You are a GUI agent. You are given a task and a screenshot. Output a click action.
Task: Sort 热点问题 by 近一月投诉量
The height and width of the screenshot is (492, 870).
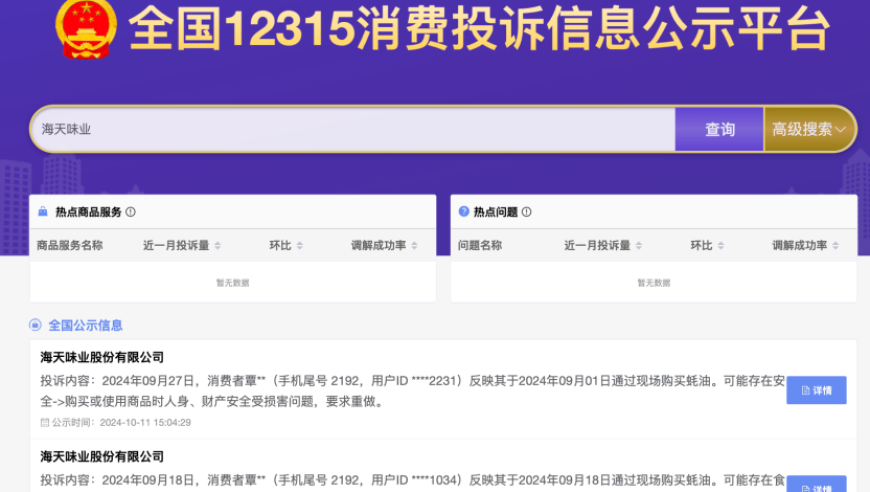[x=639, y=246]
